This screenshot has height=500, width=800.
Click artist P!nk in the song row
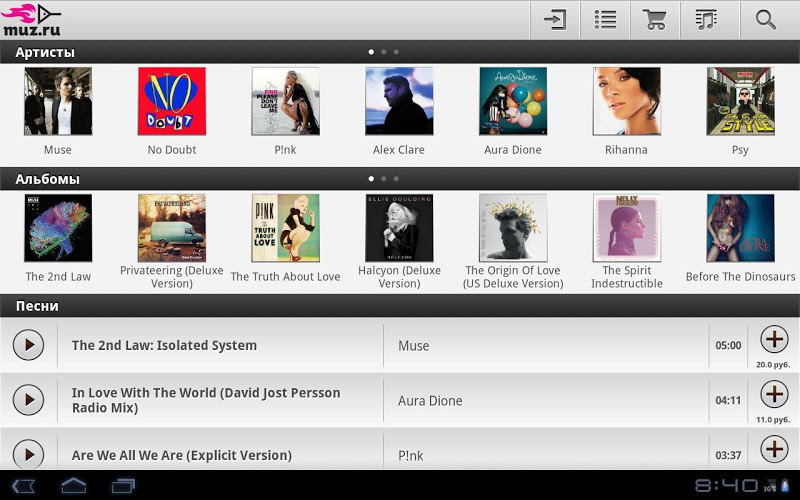(411, 456)
